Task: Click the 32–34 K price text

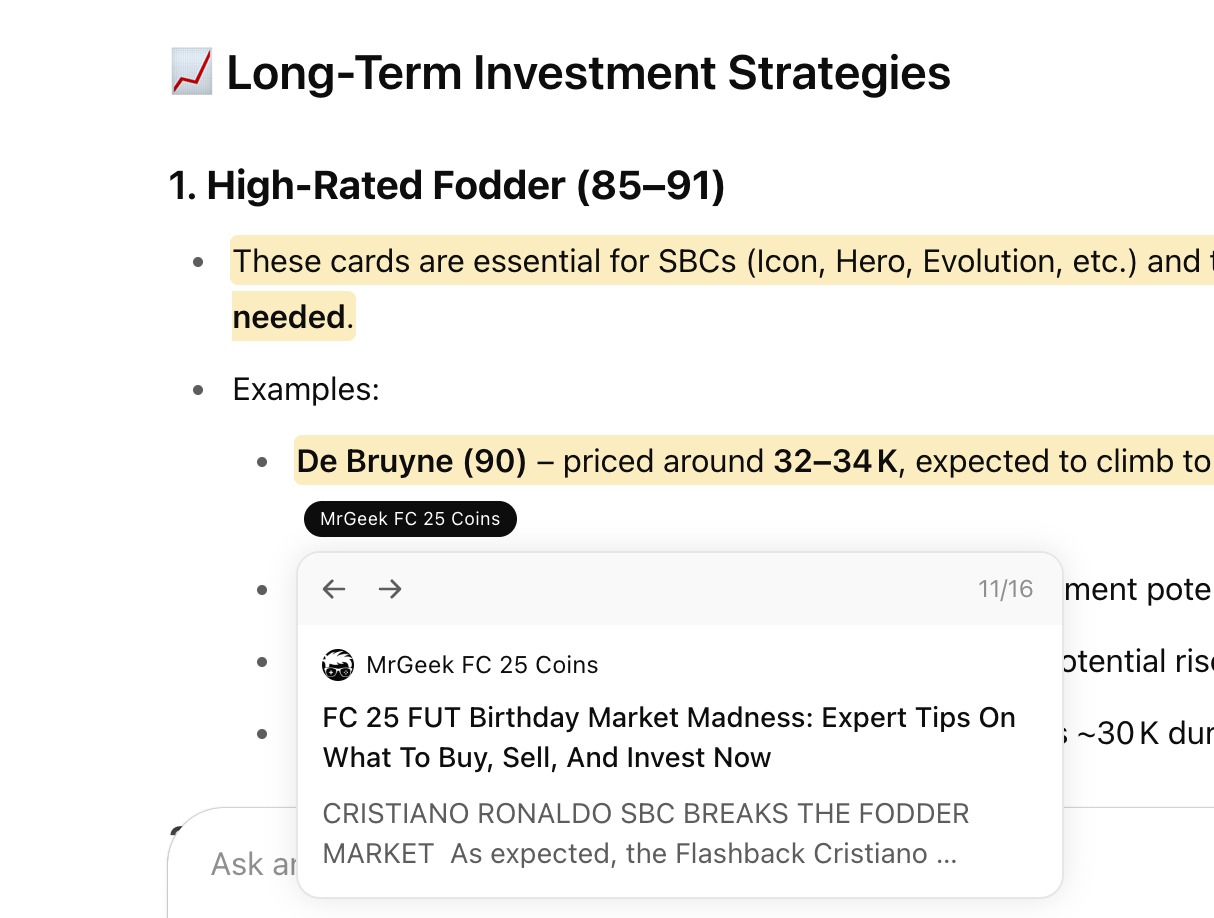Action: pos(836,461)
